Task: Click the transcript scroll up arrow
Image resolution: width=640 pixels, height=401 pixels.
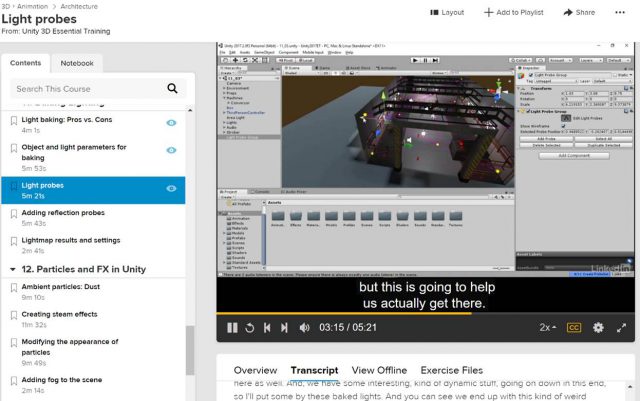Action: (630, 386)
